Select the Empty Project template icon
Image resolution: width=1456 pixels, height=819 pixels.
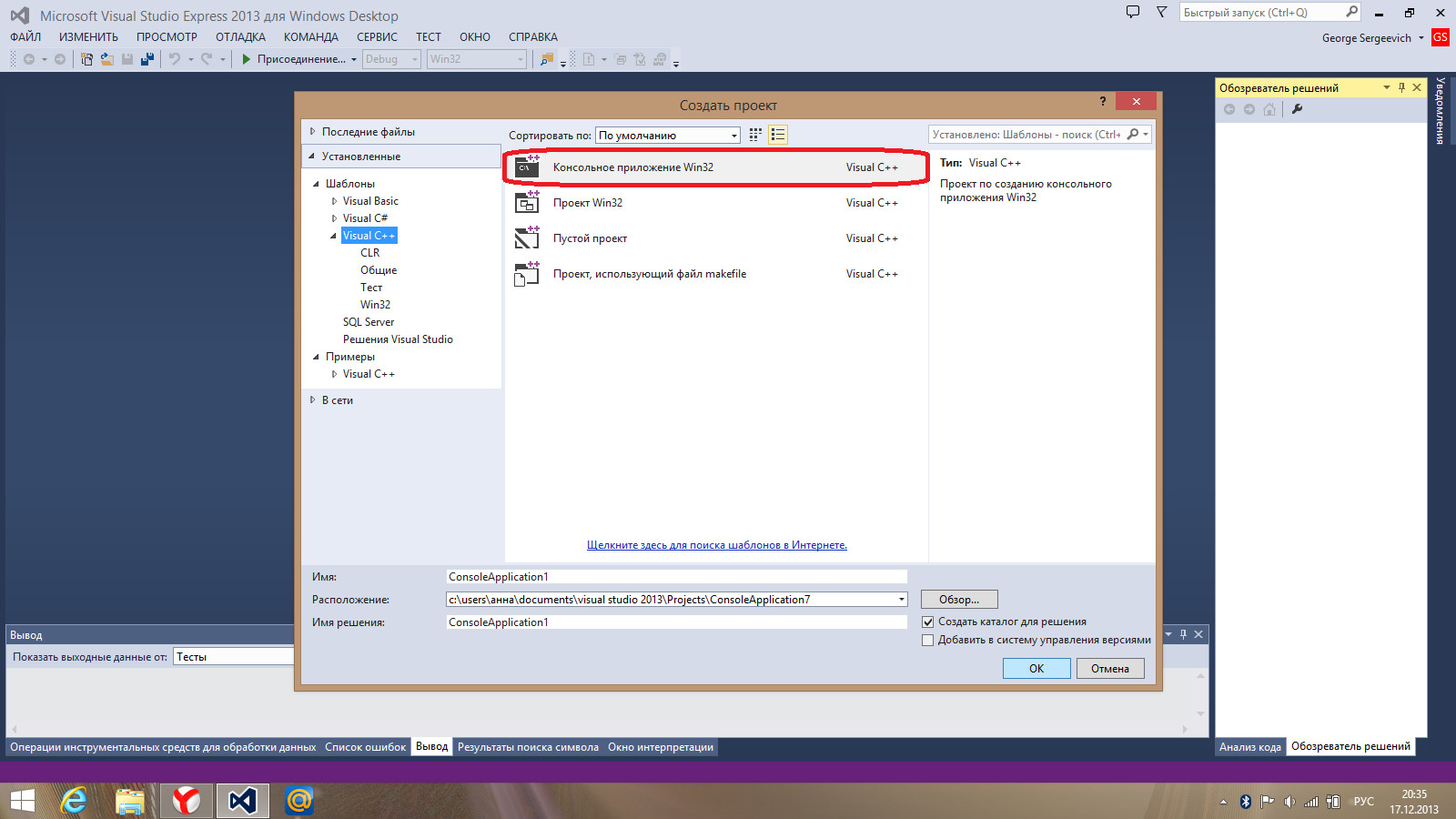[x=527, y=238]
